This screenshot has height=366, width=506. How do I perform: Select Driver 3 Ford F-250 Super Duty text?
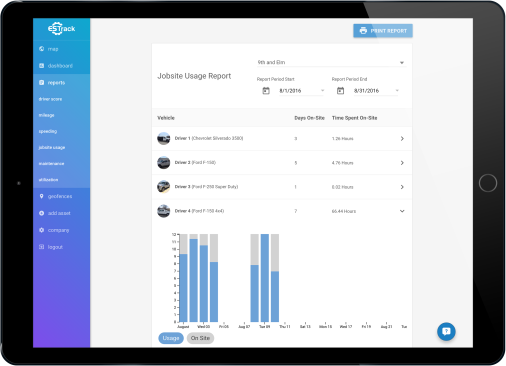[206, 187]
